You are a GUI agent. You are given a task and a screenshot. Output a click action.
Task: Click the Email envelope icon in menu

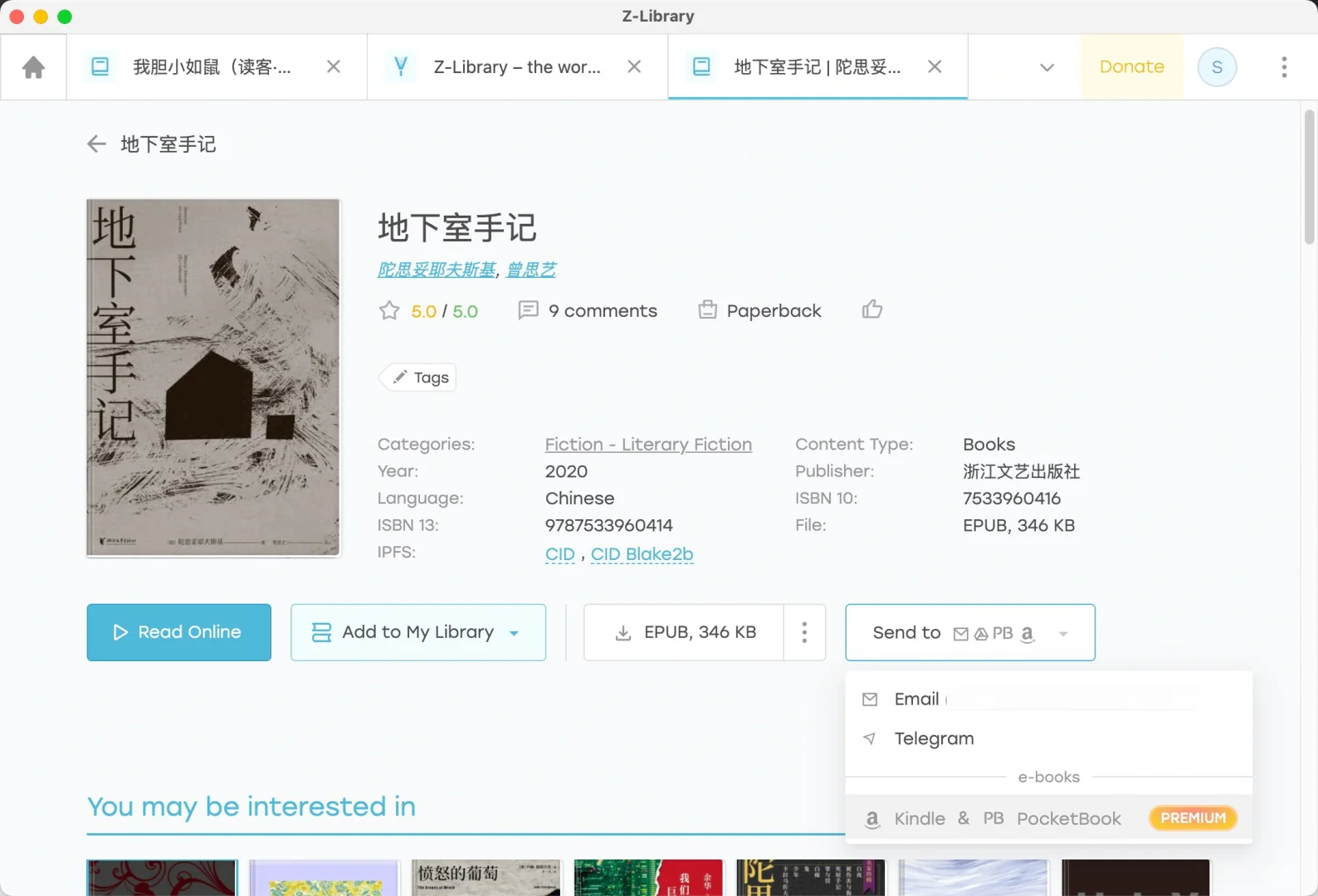coord(870,699)
